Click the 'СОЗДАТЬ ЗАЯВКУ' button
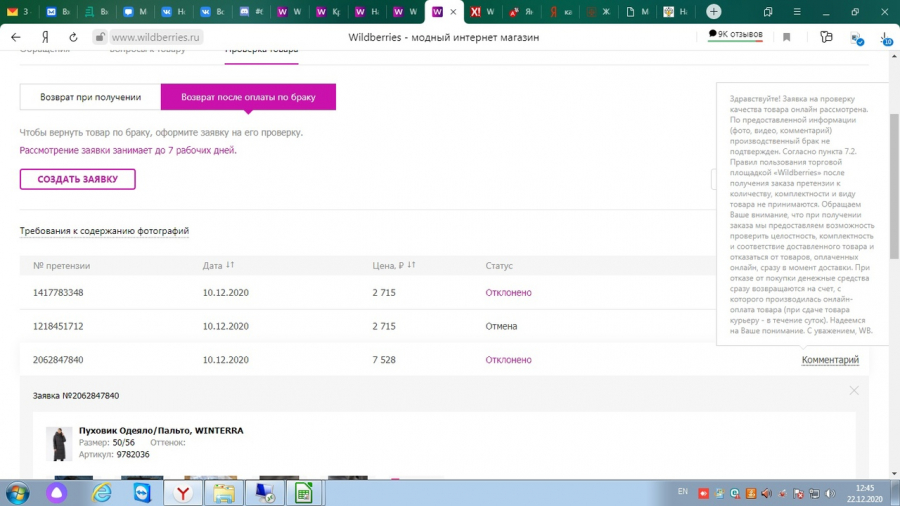The height and width of the screenshot is (506, 900). (x=77, y=179)
